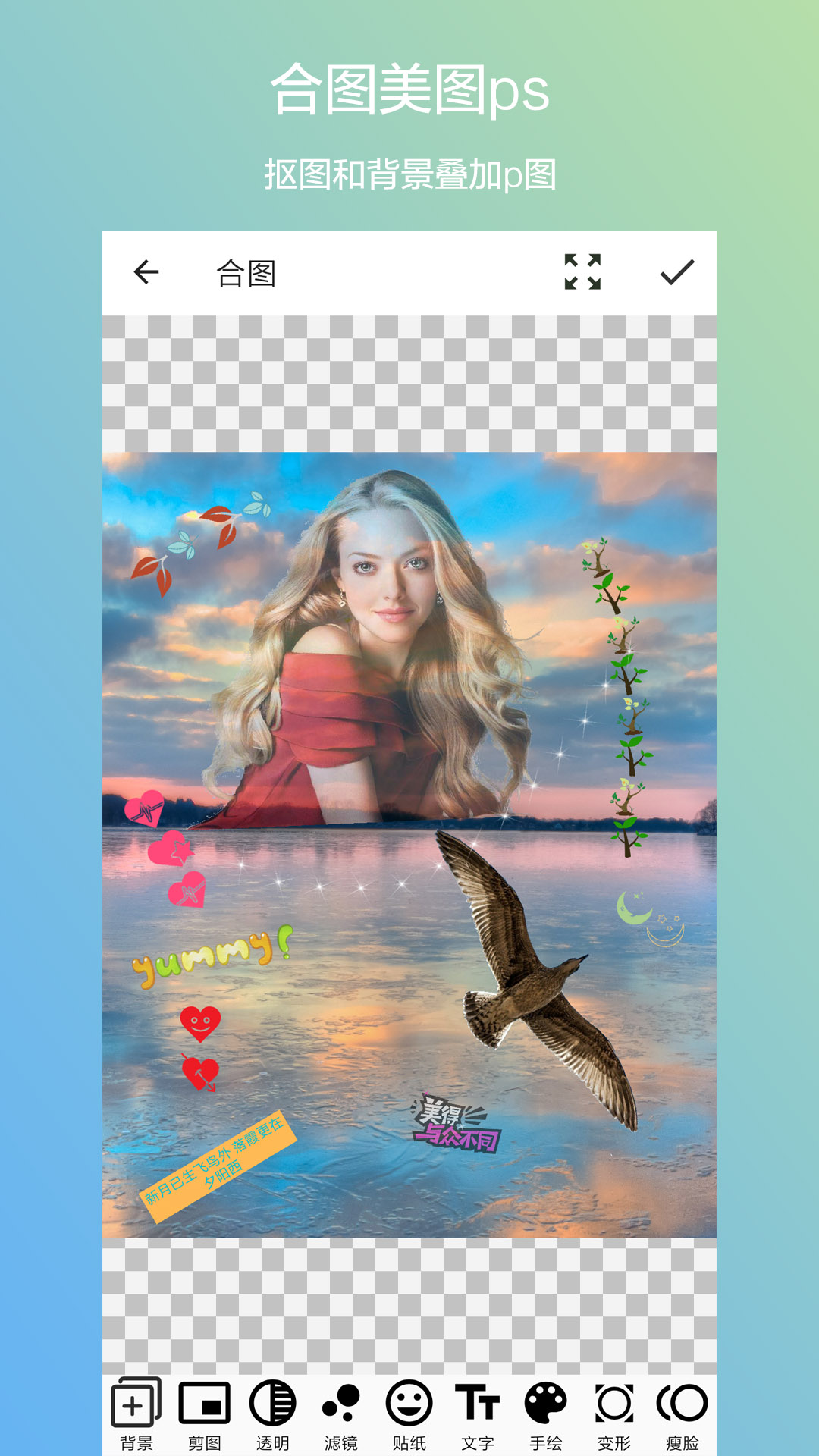This screenshot has height=1456, width=819.
Task: Open the 背景 background tool
Action: [x=136, y=1414]
